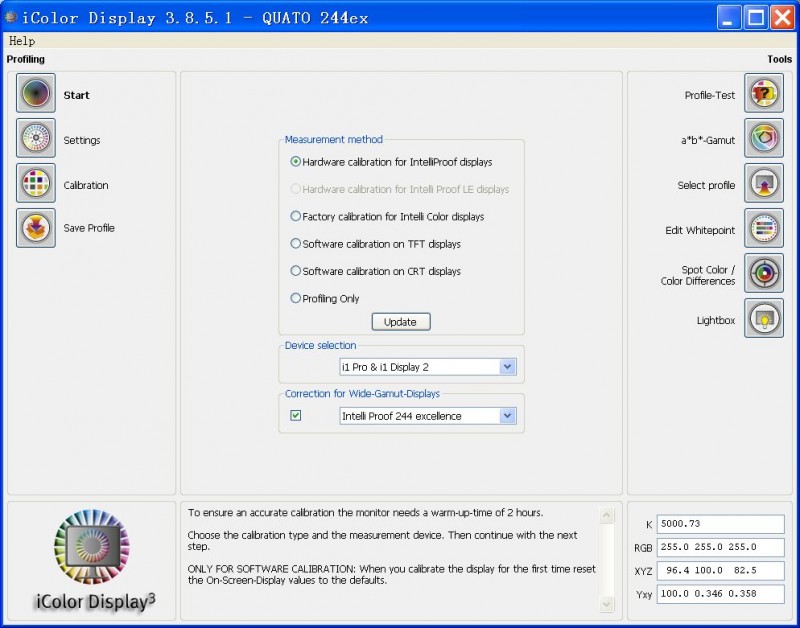
Task: Click the Start profiling icon
Action: (36, 94)
